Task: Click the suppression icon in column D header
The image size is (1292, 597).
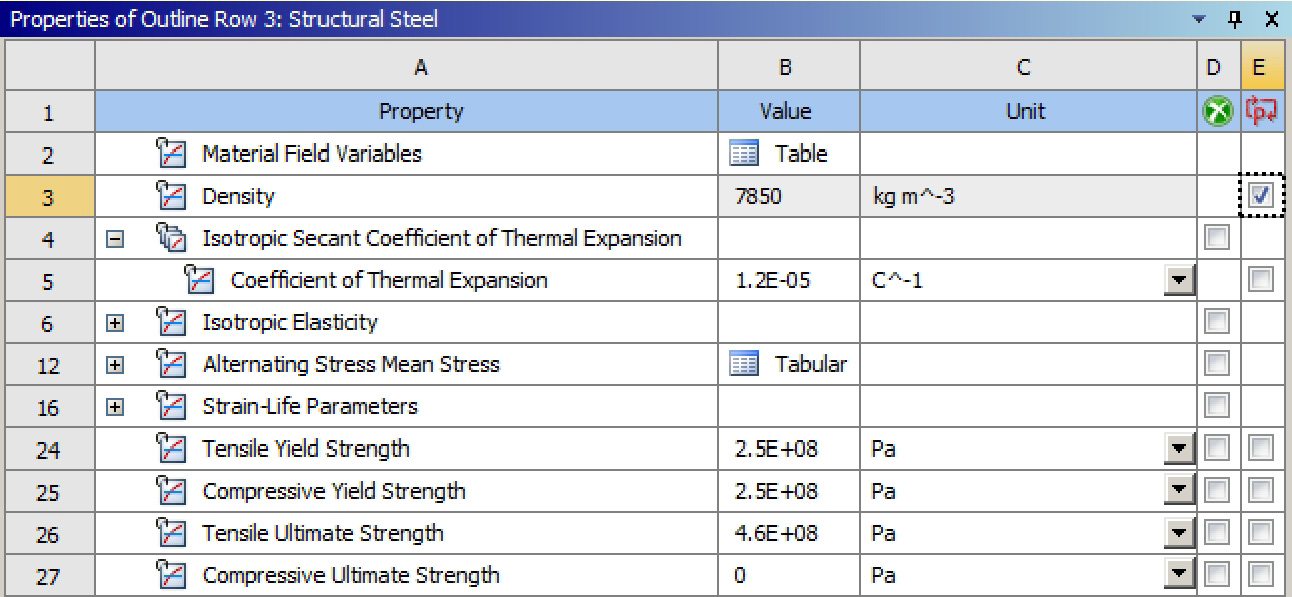Action: pos(1213,112)
